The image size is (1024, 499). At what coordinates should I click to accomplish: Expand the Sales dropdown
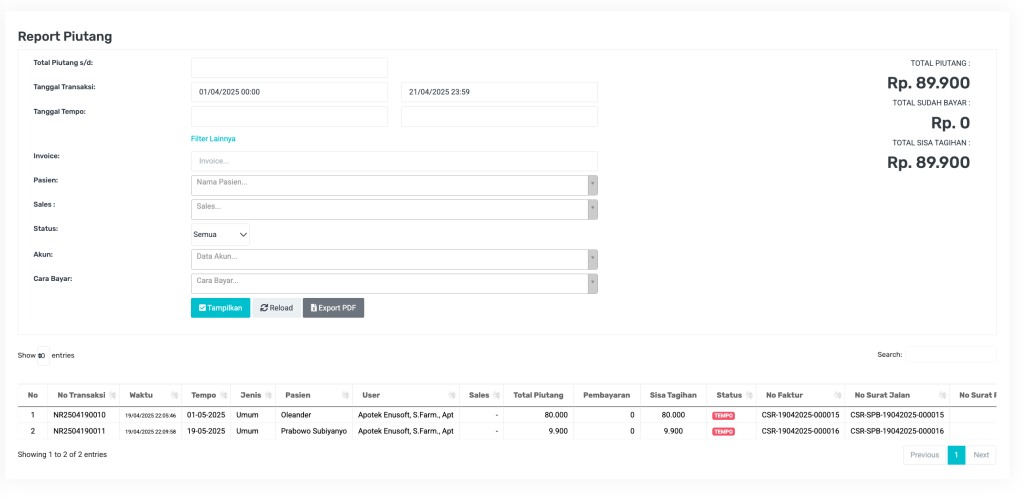tap(394, 209)
